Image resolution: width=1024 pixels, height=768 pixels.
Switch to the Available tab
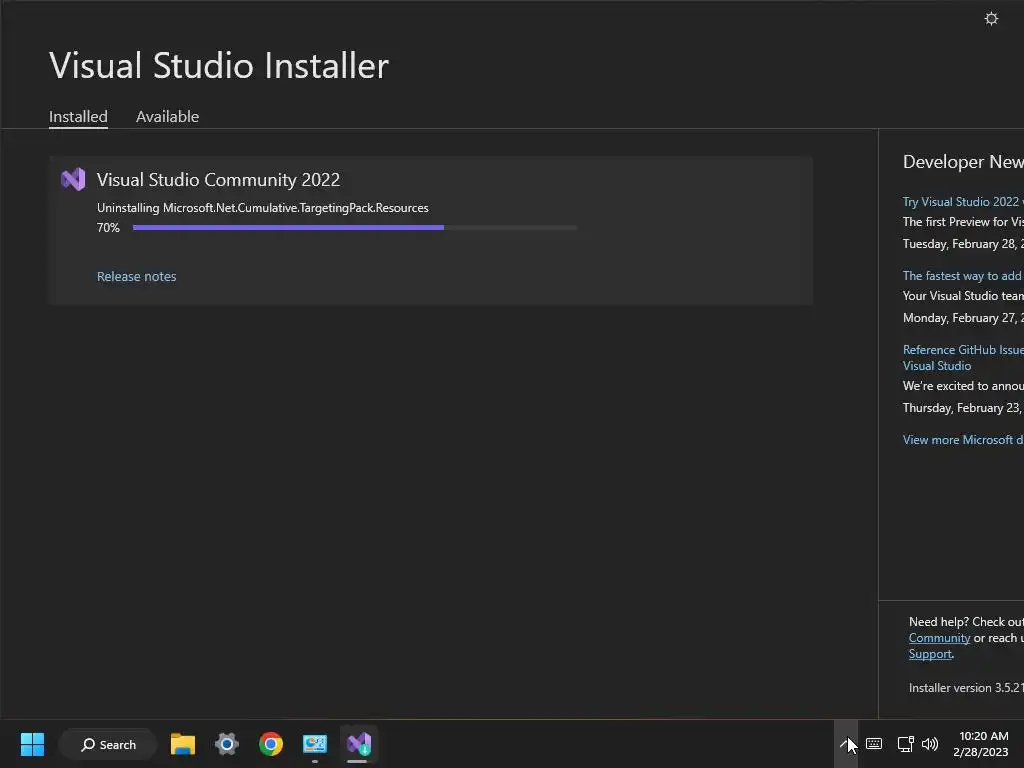click(x=167, y=116)
